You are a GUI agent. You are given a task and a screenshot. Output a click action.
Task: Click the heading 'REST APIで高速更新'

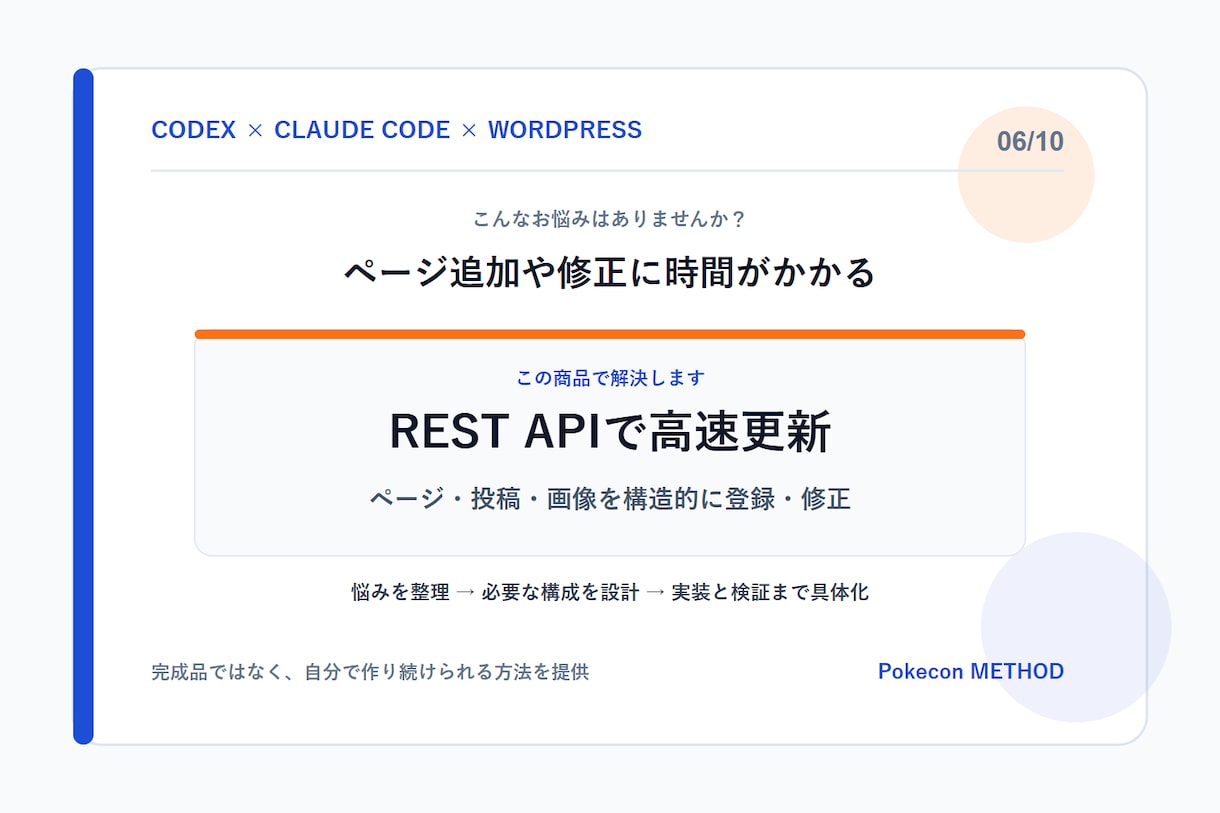coord(610,432)
